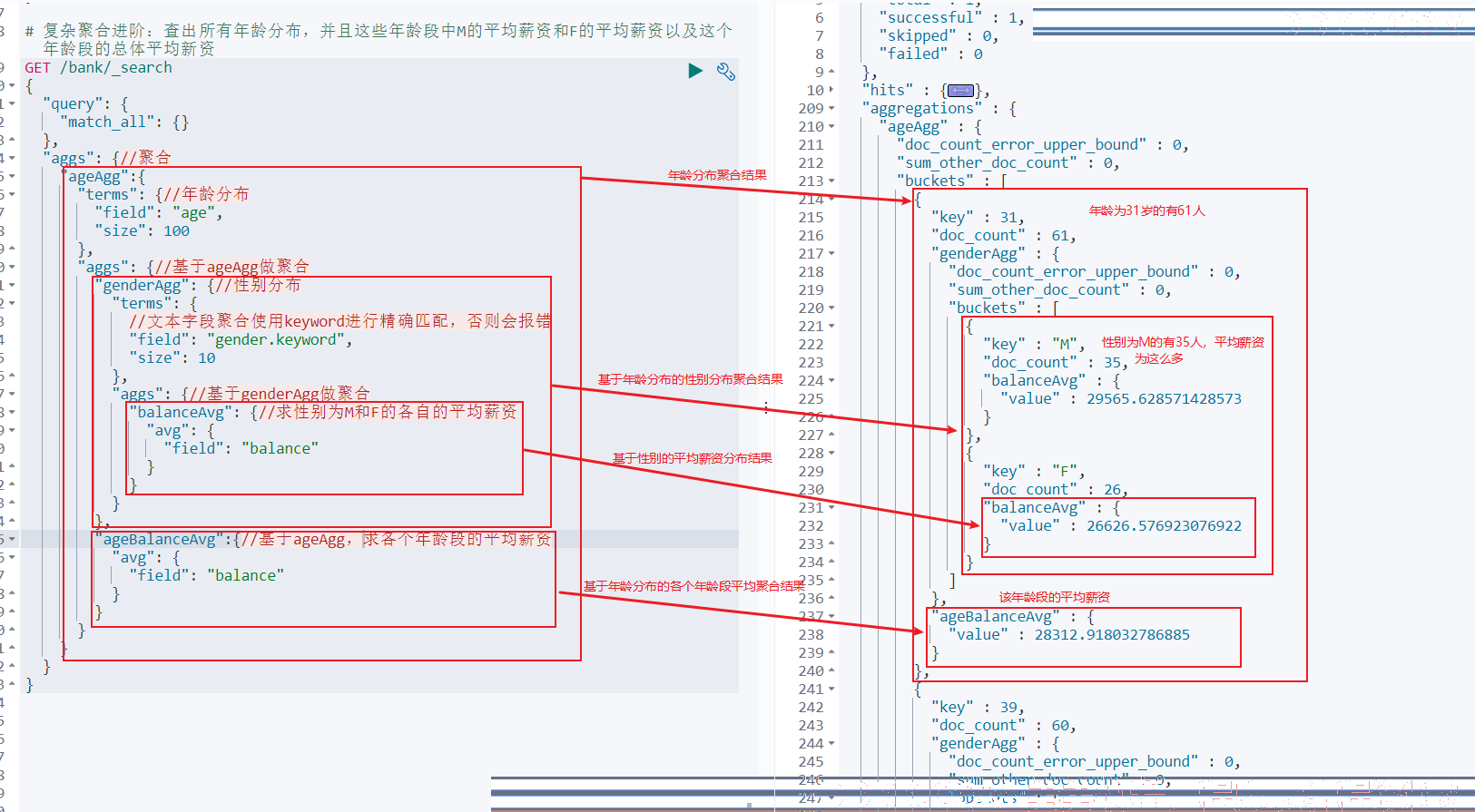Click line number 238 in the response gutter
The height and width of the screenshot is (812, 1475).
click(811, 634)
